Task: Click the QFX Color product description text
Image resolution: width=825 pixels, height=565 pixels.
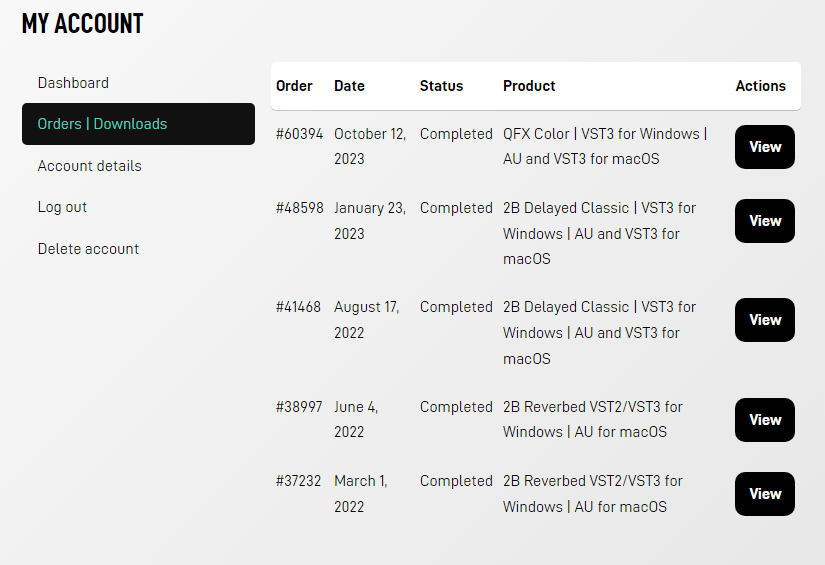Action: (x=604, y=146)
